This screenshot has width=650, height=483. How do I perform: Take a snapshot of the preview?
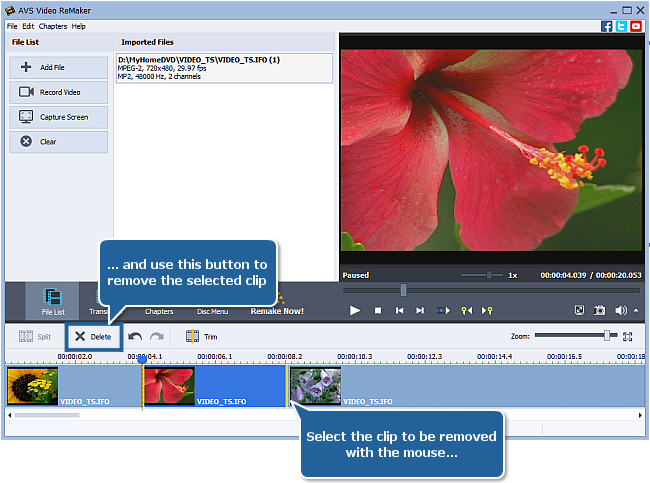[599, 310]
